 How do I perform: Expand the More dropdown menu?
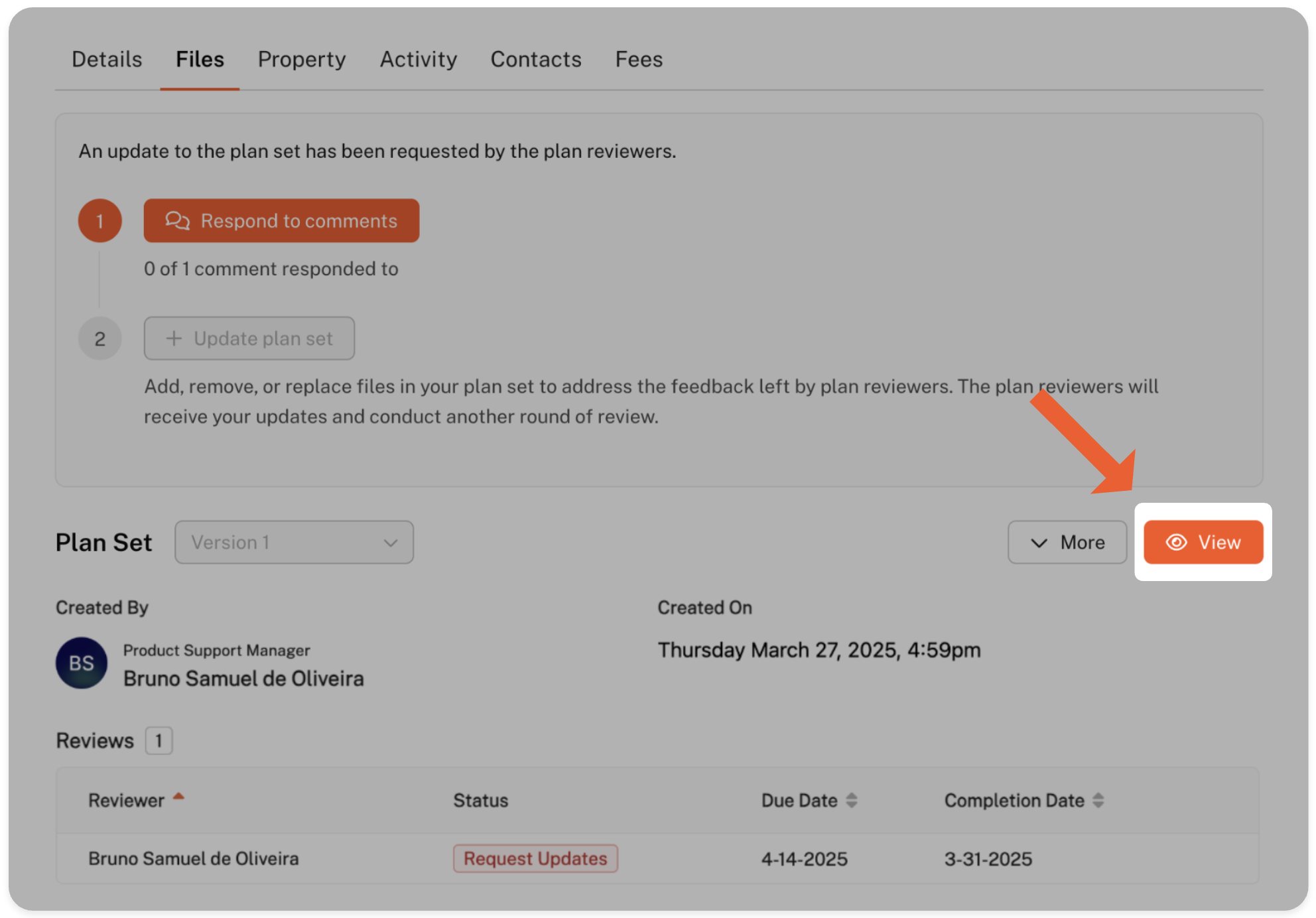1067,542
